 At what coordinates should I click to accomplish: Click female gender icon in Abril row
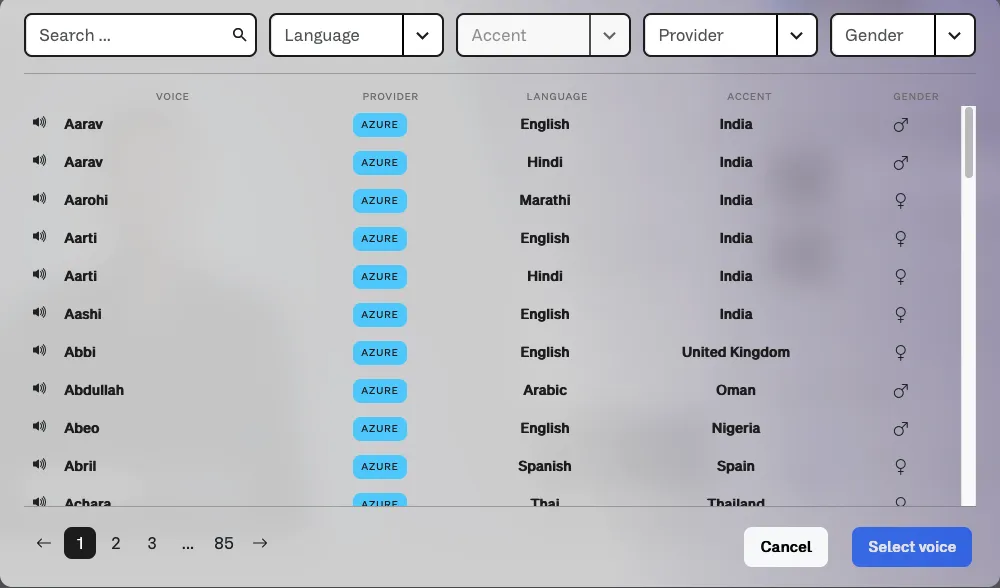(x=901, y=467)
